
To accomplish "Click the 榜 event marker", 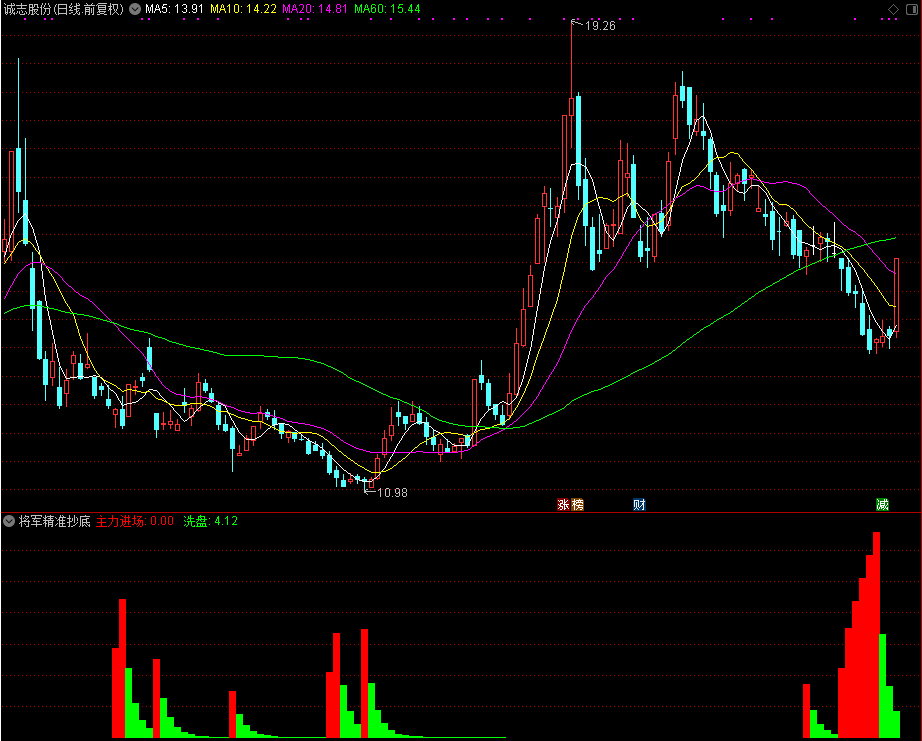I will pyautogui.click(x=577, y=505).
